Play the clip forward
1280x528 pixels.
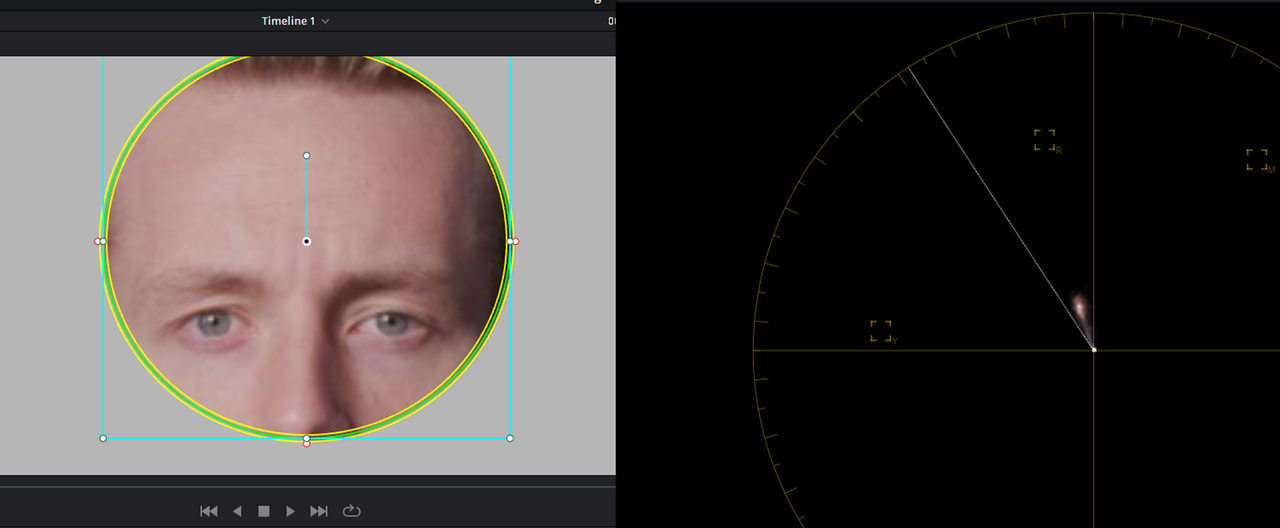(291, 511)
